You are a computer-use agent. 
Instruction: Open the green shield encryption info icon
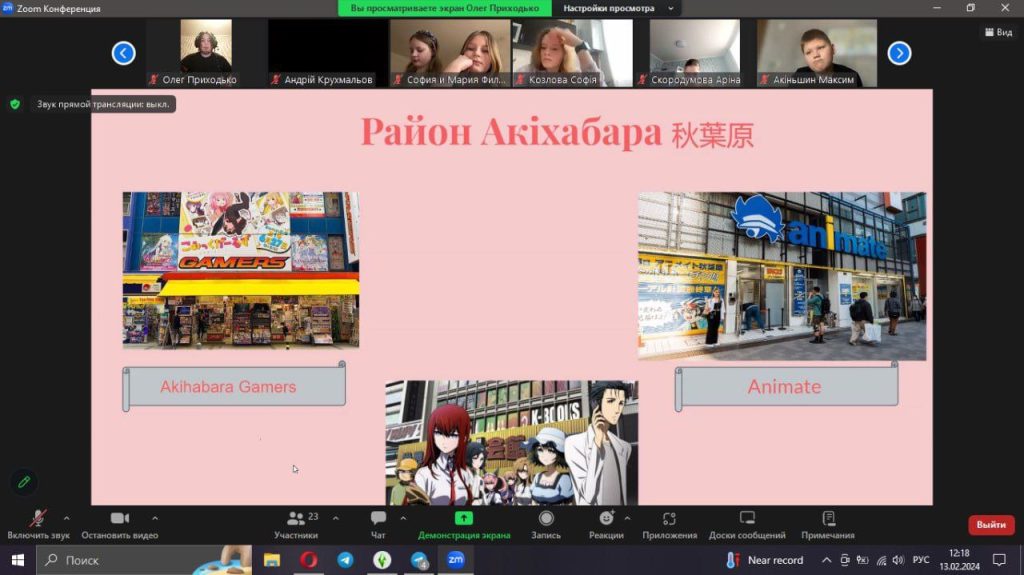point(15,104)
